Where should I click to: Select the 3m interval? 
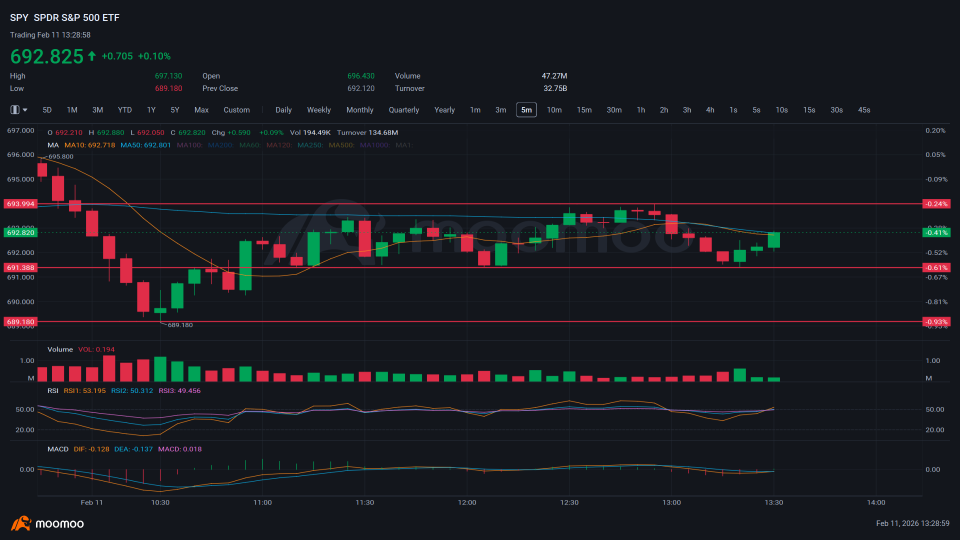pyautogui.click(x=501, y=110)
